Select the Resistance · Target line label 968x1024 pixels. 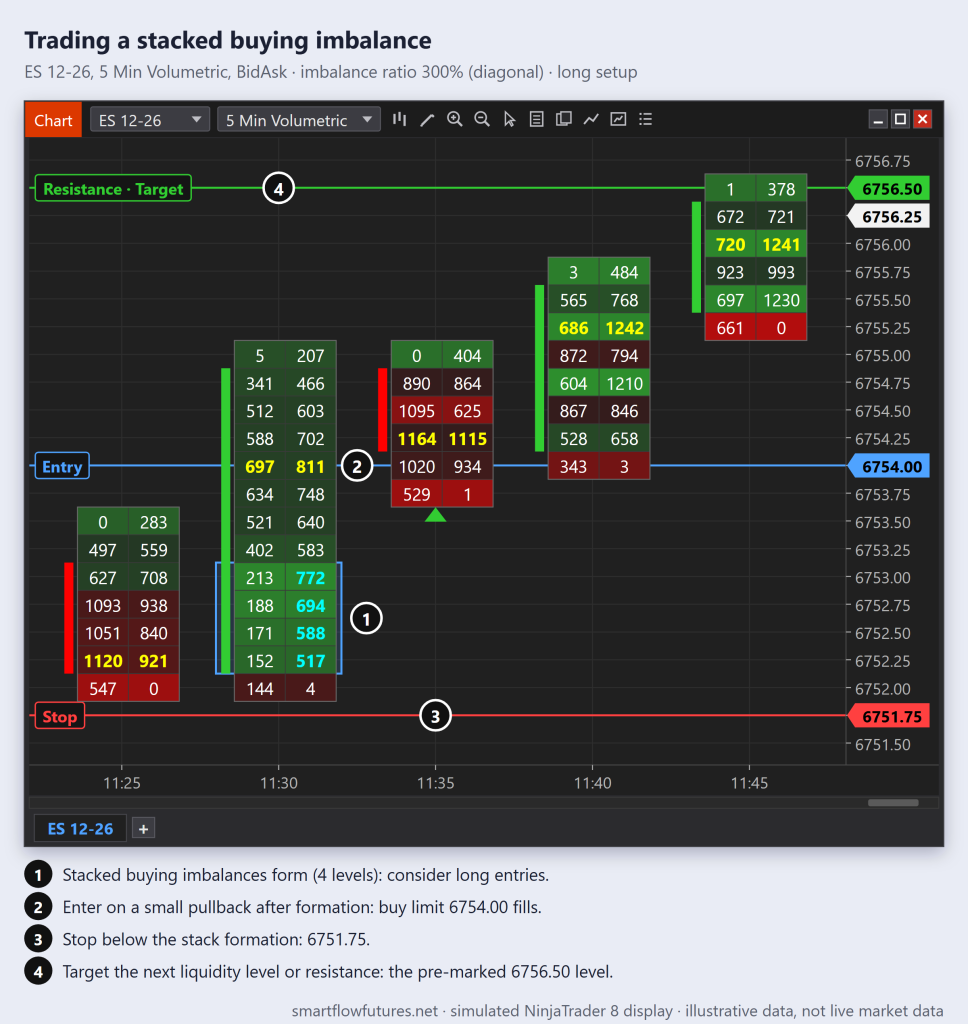click(x=113, y=189)
